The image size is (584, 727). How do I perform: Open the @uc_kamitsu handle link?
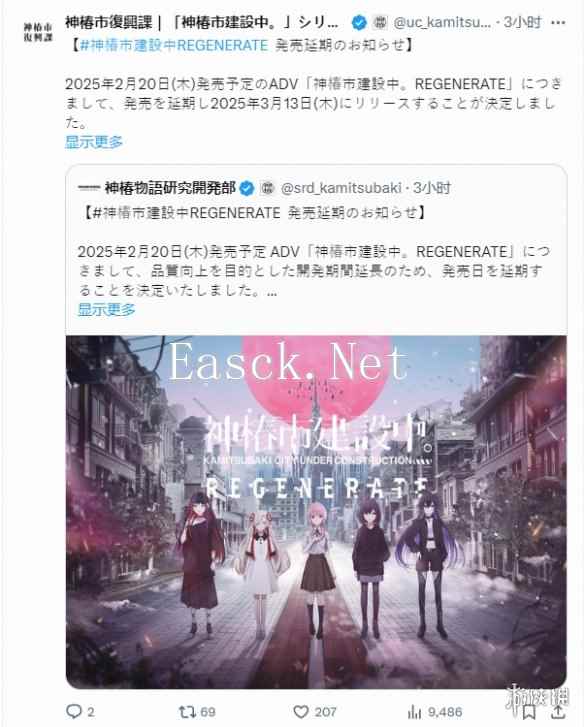tap(442, 22)
